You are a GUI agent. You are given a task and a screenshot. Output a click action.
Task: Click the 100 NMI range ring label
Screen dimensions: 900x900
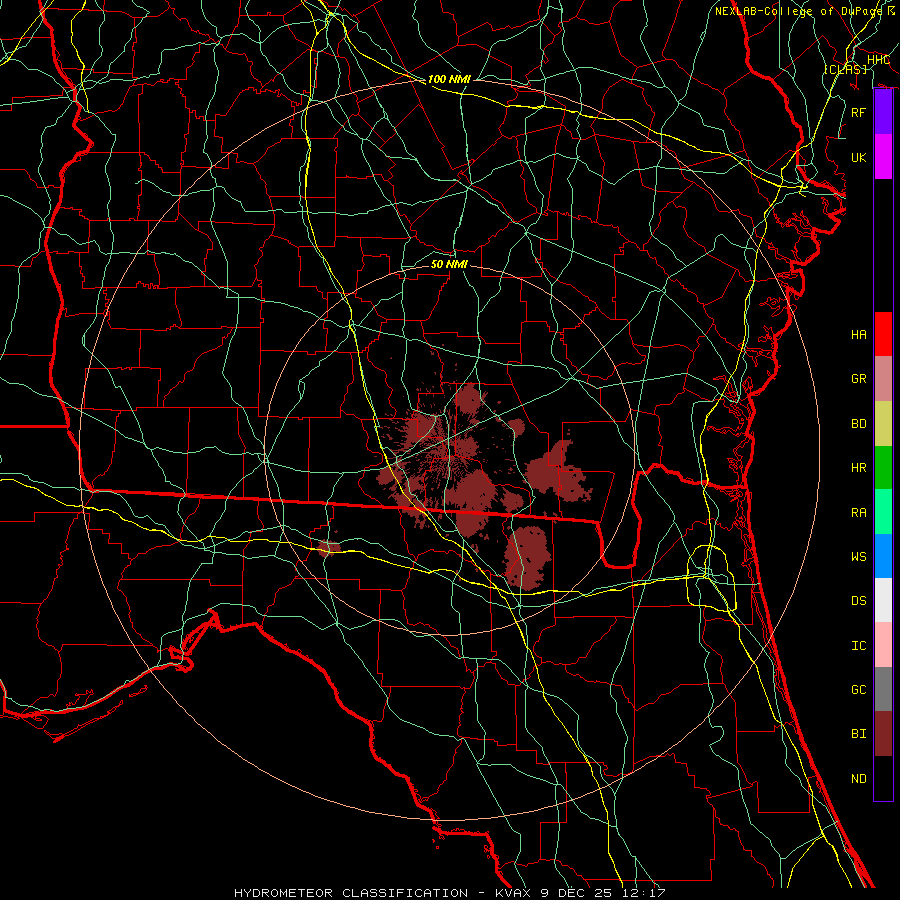(449, 79)
